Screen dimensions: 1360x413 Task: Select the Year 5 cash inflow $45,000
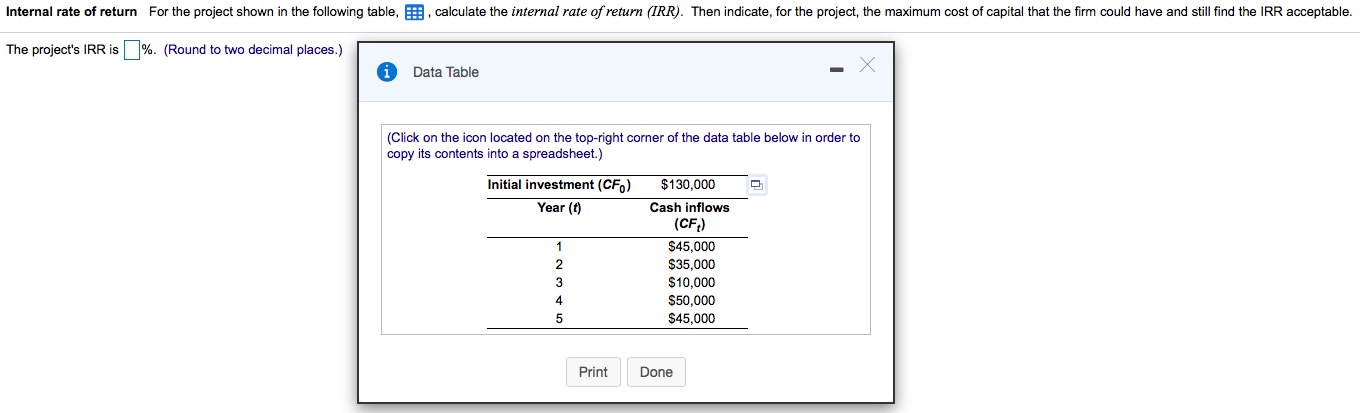692,319
